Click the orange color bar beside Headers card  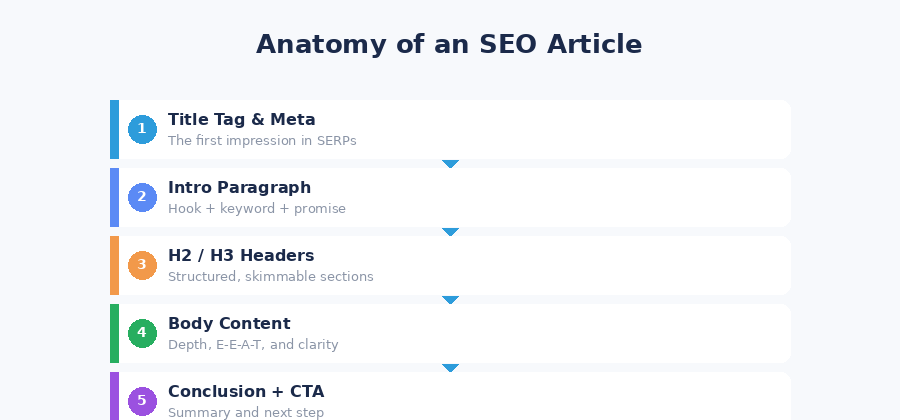[114, 265]
